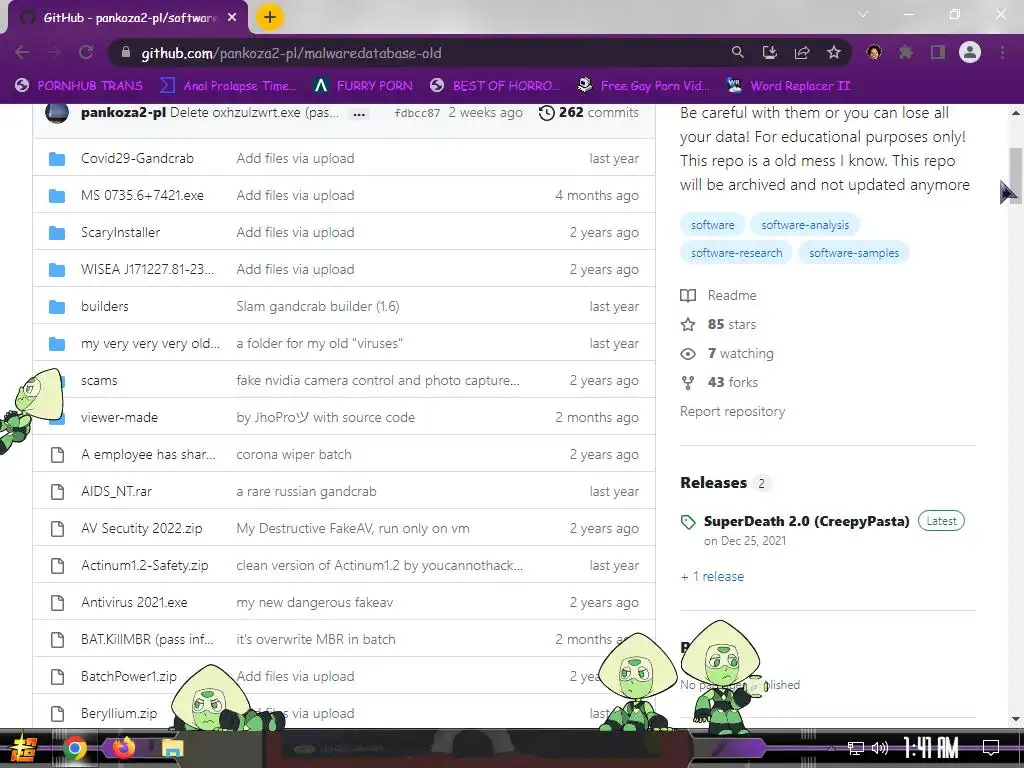Open SuperDeath 2.0 (CreepyPasta) release
The height and width of the screenshot is (768, 1024).
(x=807, y=521)
